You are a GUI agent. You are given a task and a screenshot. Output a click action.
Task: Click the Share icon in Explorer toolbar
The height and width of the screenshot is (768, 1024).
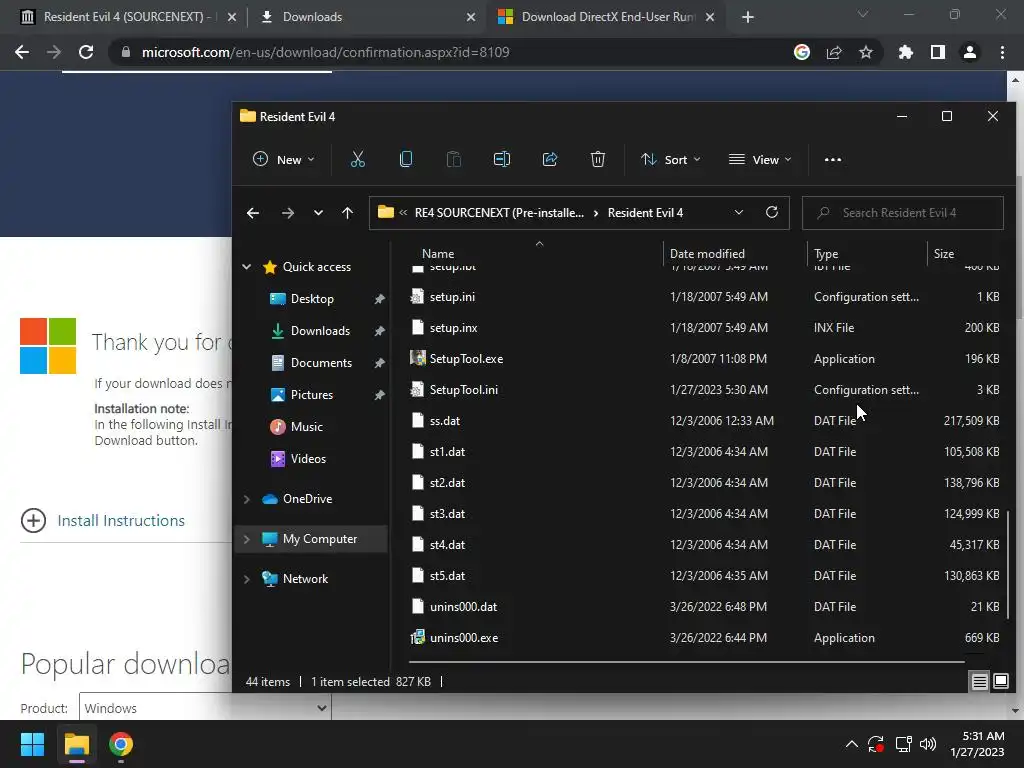tap(550, 159)
